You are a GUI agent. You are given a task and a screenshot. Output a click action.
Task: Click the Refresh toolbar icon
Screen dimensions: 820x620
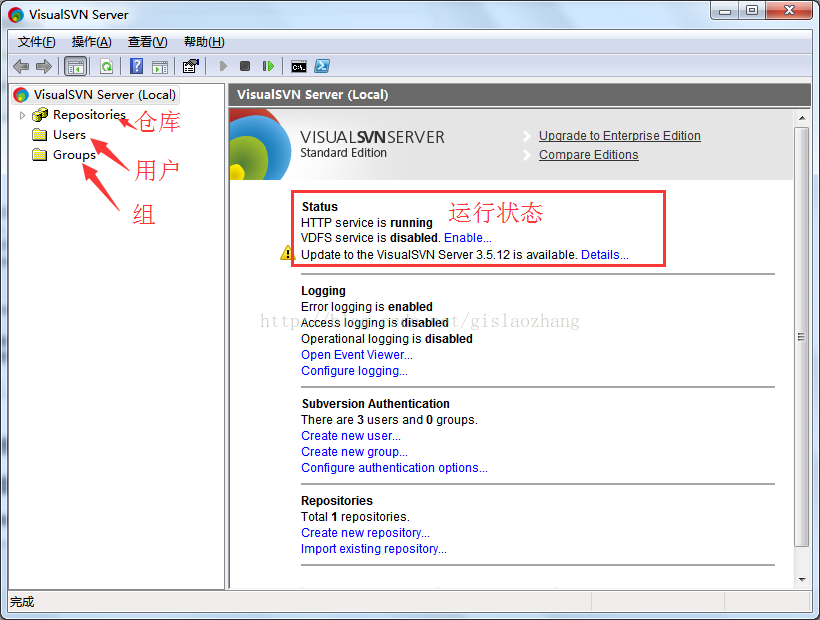coord(107,66)
